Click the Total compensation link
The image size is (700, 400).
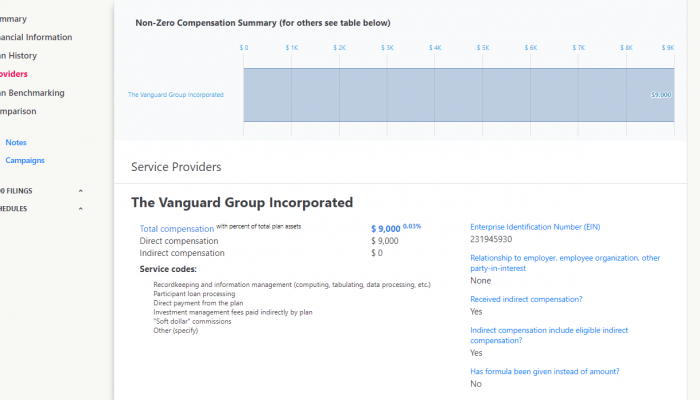click(176, 228)
